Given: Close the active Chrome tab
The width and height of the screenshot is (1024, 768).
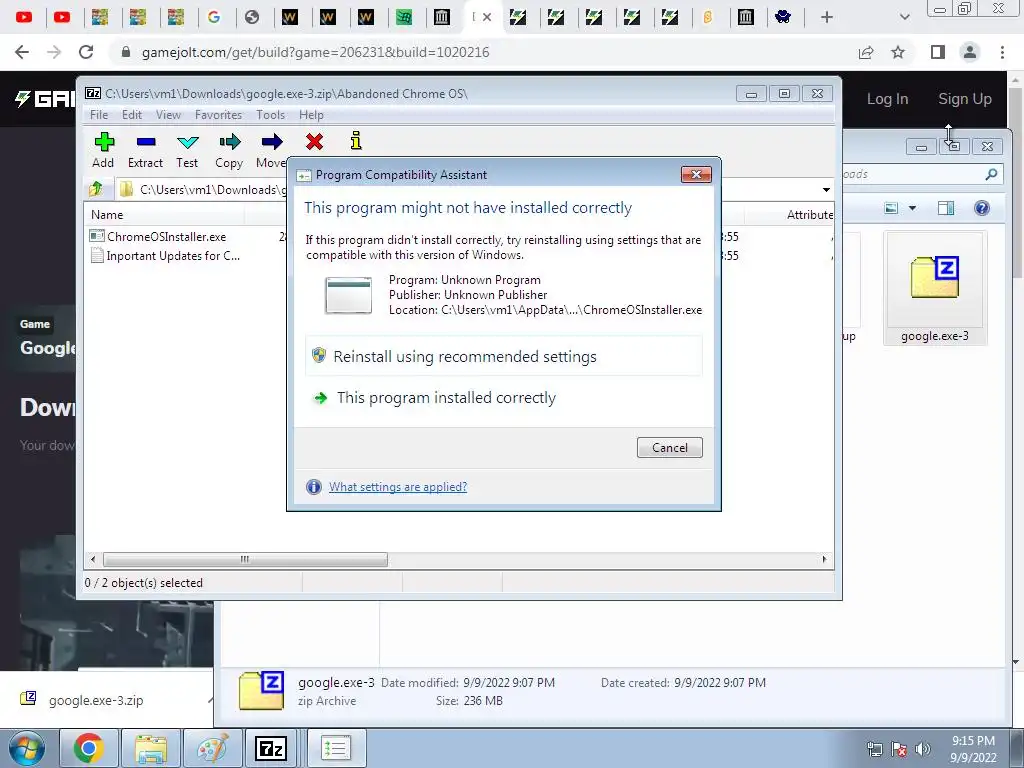Looking at the screenshot, I should pos(487,18).
